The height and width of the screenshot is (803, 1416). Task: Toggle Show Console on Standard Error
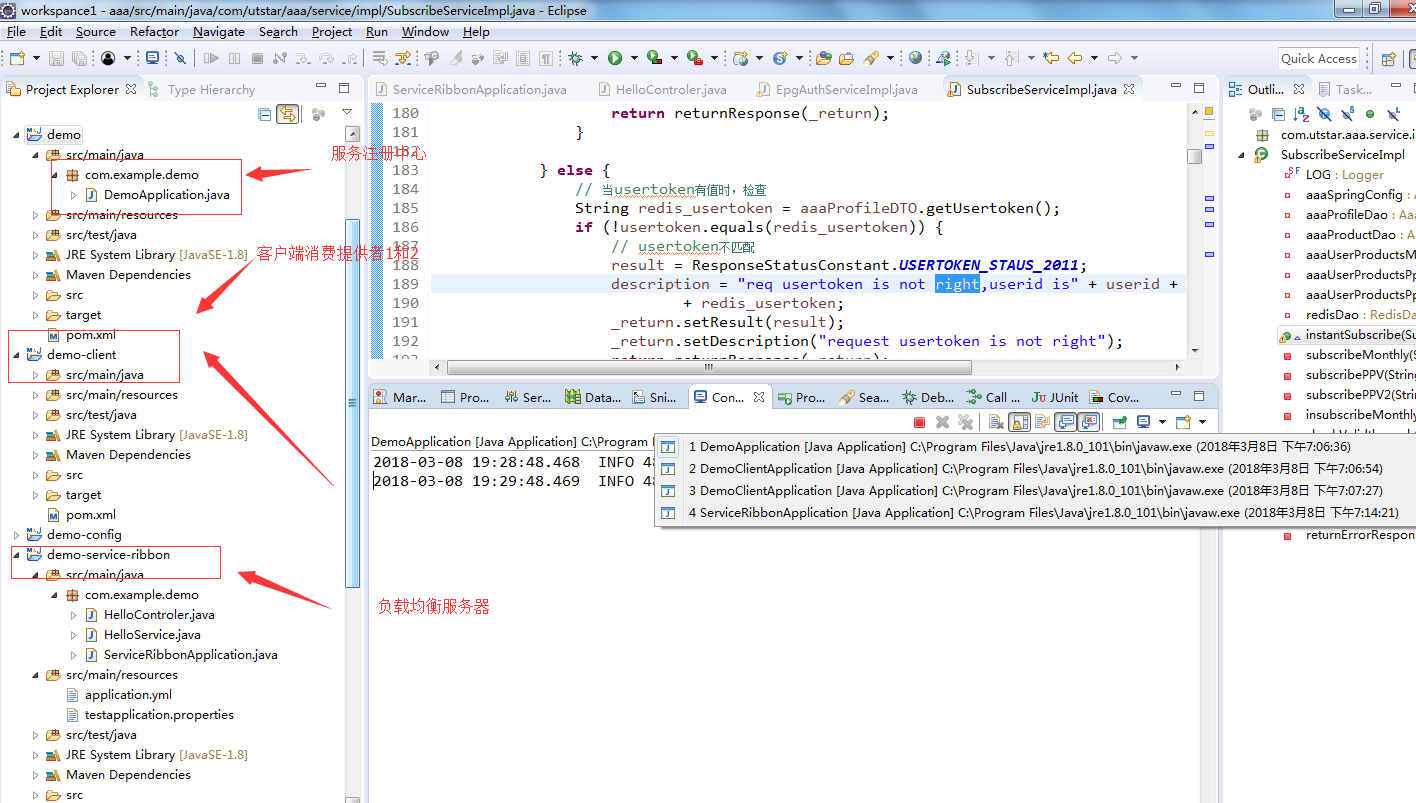(x=1088, y=422)
